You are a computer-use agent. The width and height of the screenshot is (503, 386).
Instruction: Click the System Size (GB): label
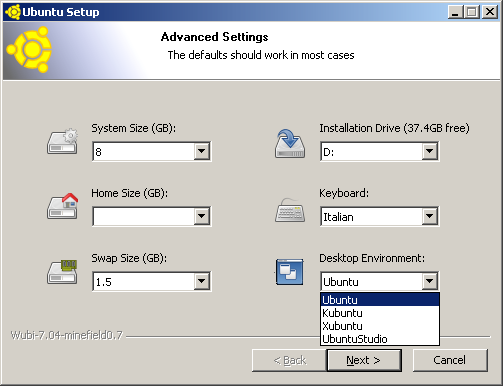[x=133, y=128]
